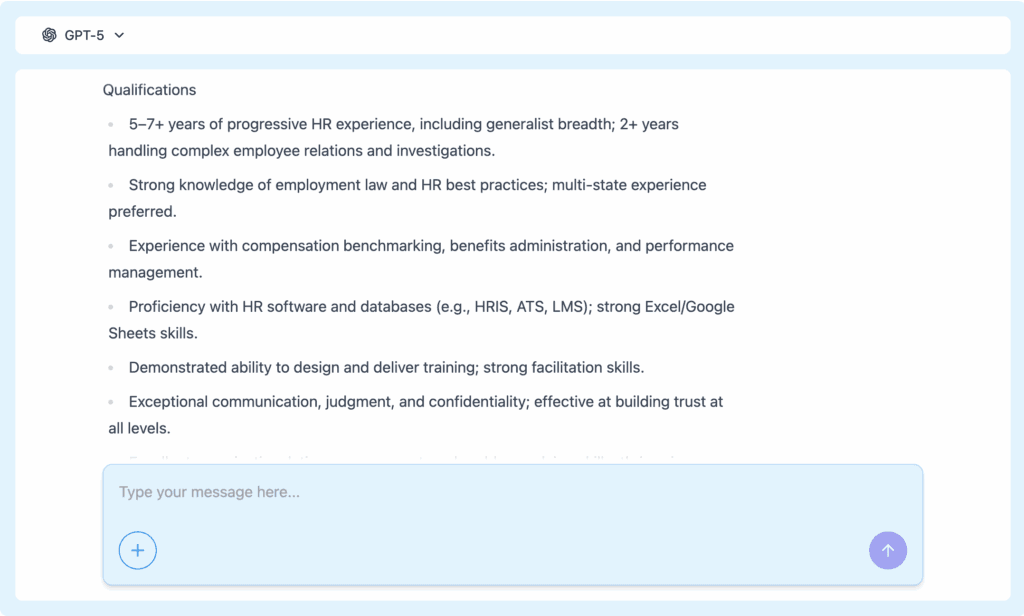This screenshot has height=616, width=1024.
Task: Click the Qualifications heading
Action: click(x=149, y=90)
